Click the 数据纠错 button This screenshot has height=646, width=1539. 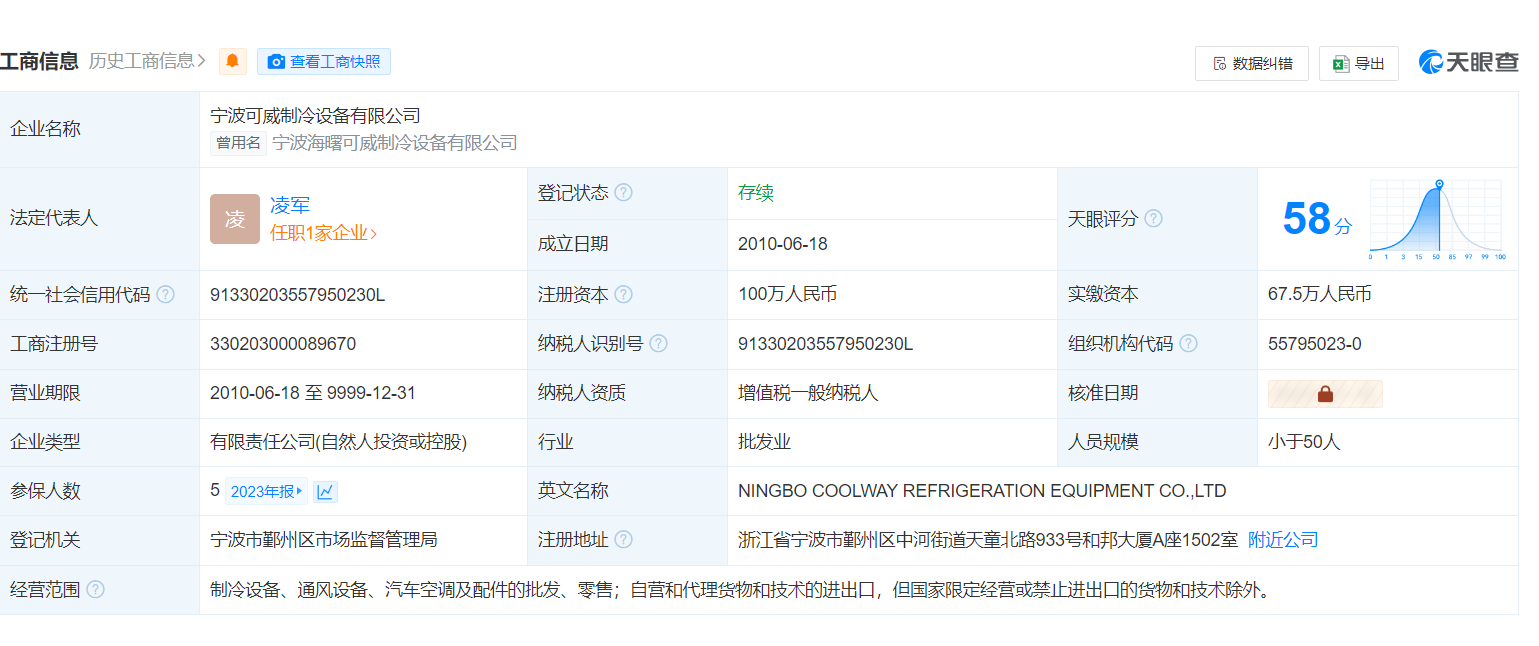coord(1252,63)
